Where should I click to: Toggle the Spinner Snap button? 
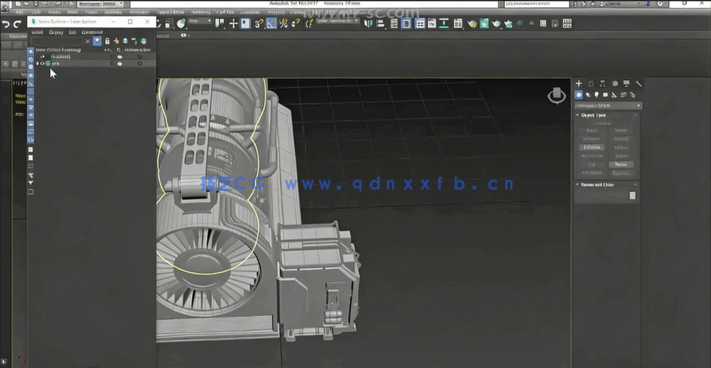pos(297,24)
